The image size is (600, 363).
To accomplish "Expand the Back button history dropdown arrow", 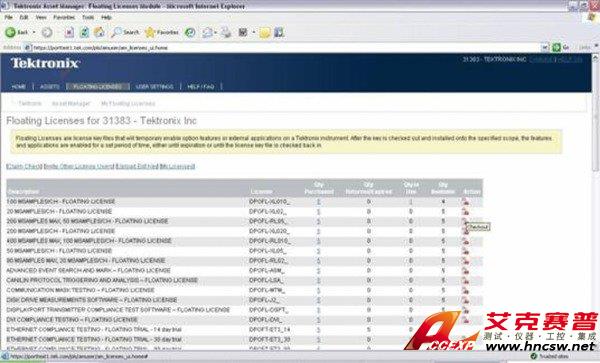I will [34, 33].
